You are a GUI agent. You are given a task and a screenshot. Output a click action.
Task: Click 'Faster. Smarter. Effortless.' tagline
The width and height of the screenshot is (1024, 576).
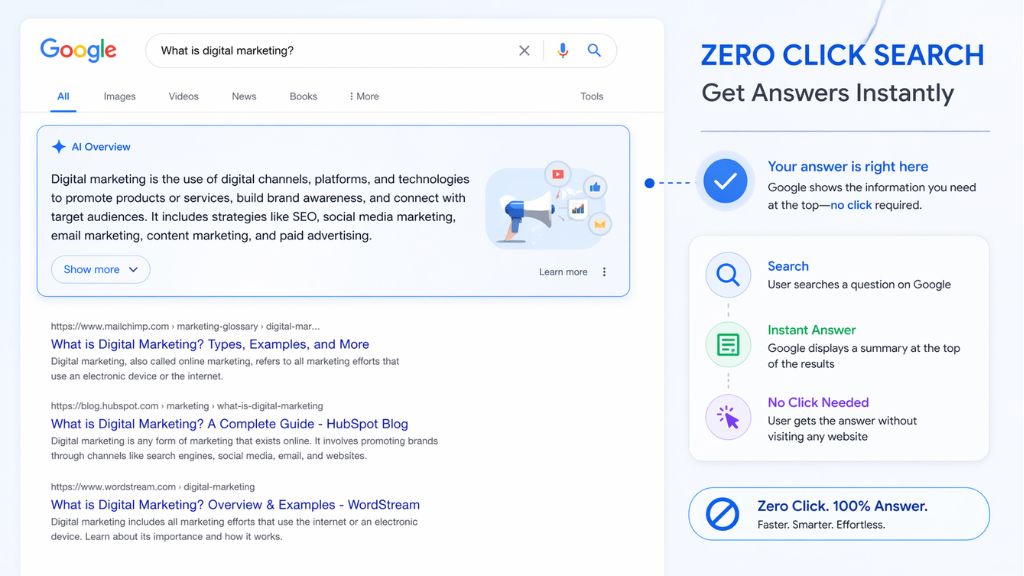(x=821, y=524)
